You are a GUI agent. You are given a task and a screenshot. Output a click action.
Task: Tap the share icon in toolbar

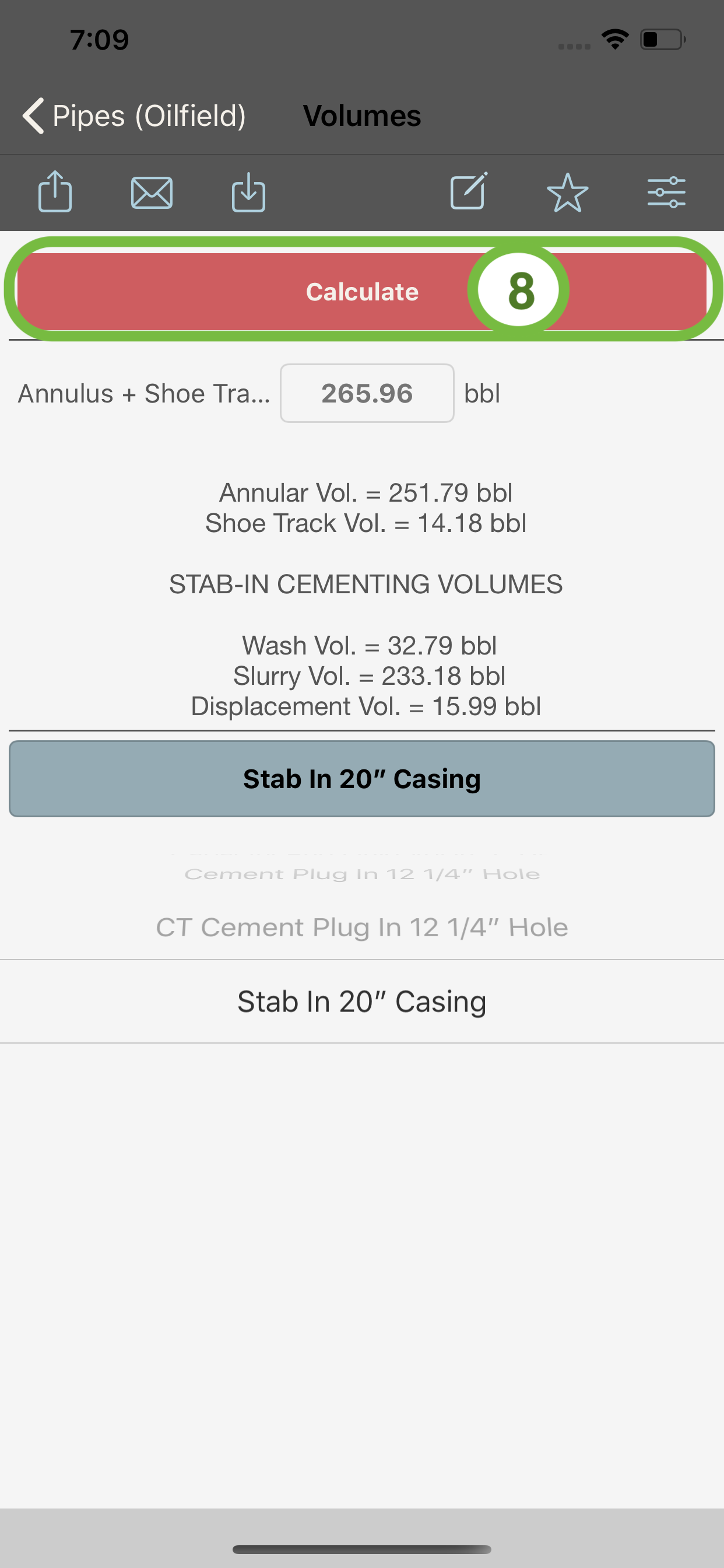pyautogui.click(x=55, y=191)
